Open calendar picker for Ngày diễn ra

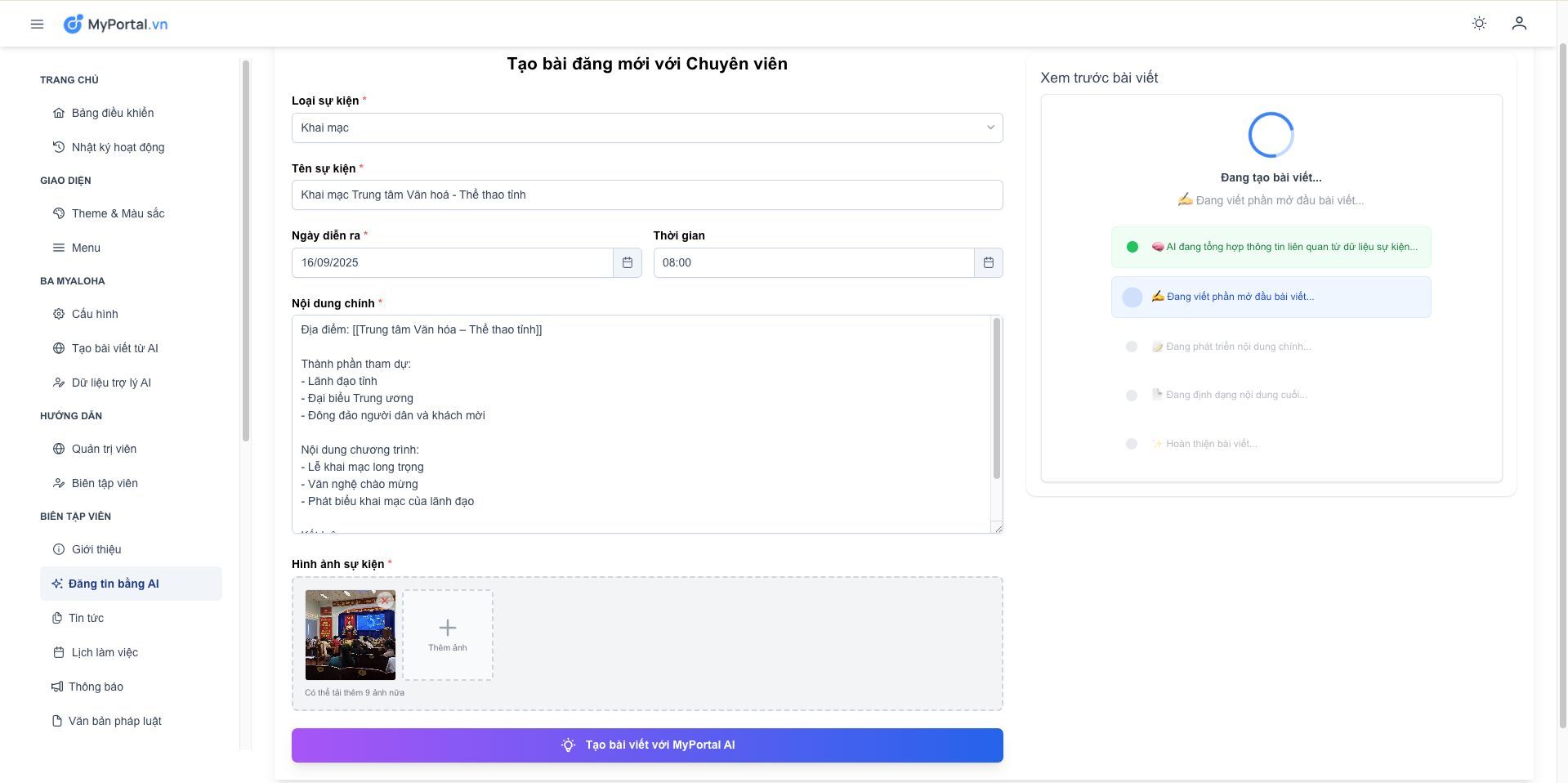(628, 262)
